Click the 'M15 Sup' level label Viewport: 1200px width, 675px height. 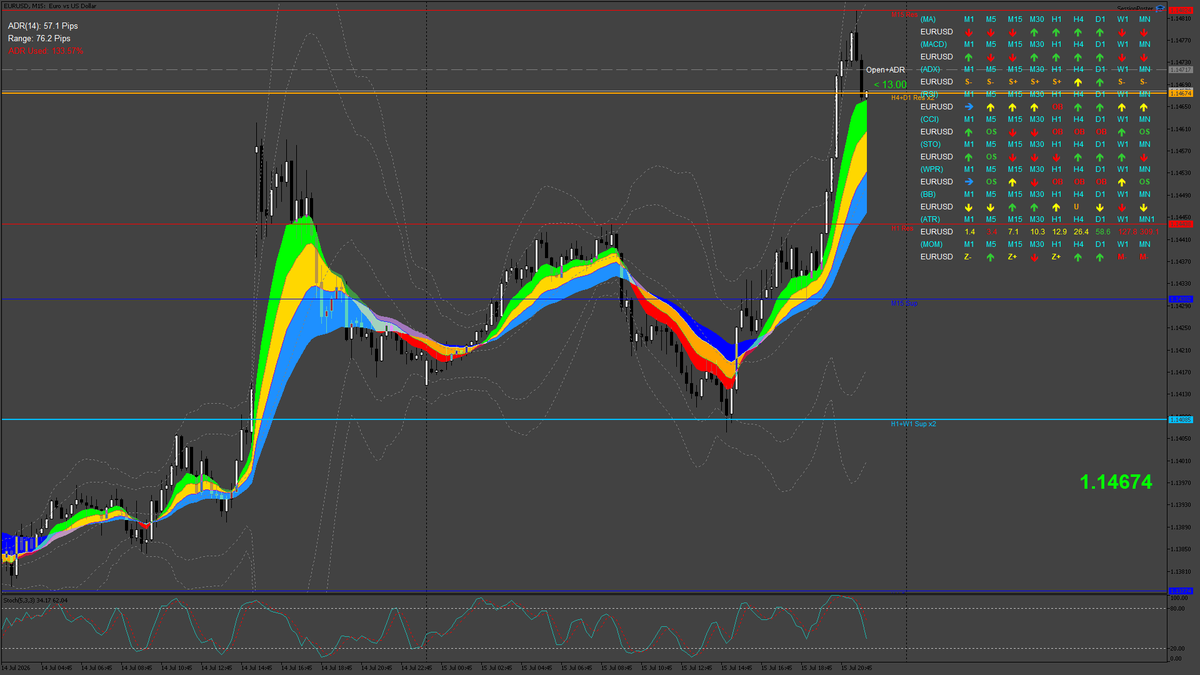click(x=904, y=302)
